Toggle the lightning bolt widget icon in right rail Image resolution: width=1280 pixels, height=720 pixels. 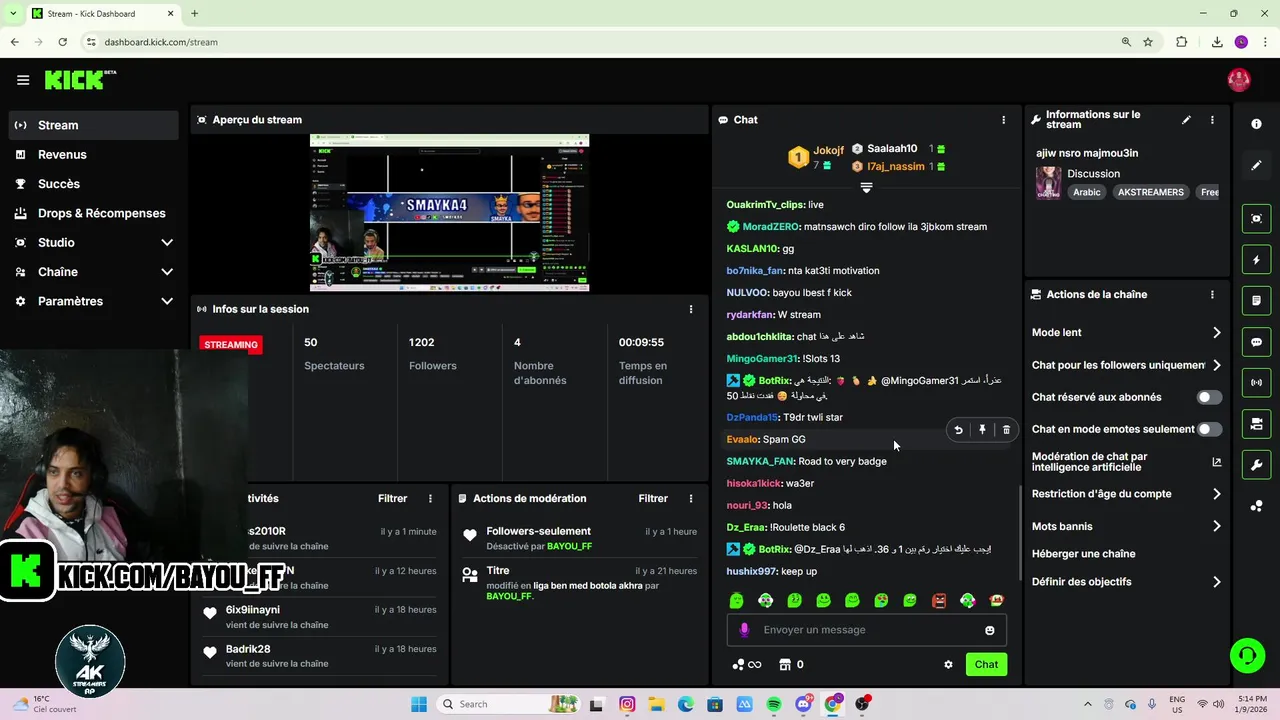pos(1256,260)
